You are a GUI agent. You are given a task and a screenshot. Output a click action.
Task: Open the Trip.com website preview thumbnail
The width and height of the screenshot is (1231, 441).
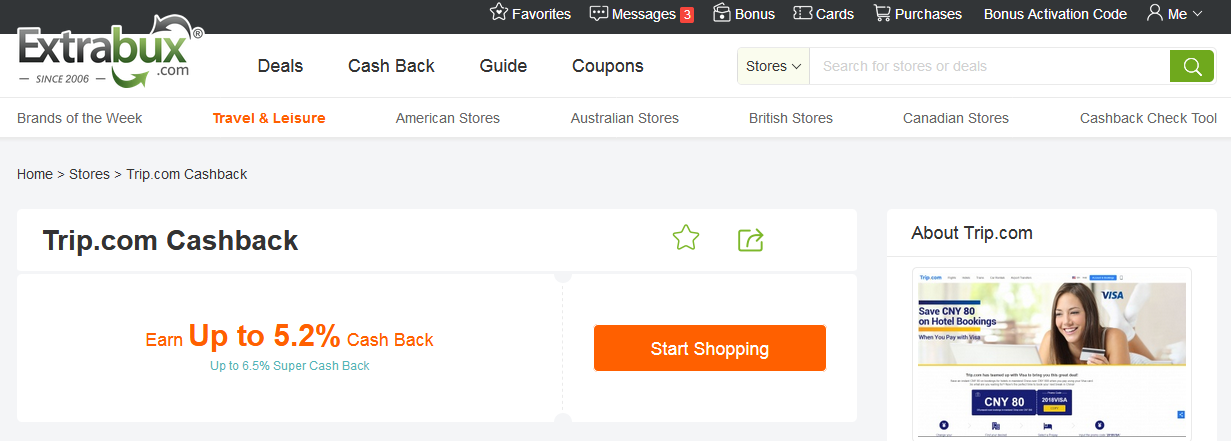(x=1051, y=353)
